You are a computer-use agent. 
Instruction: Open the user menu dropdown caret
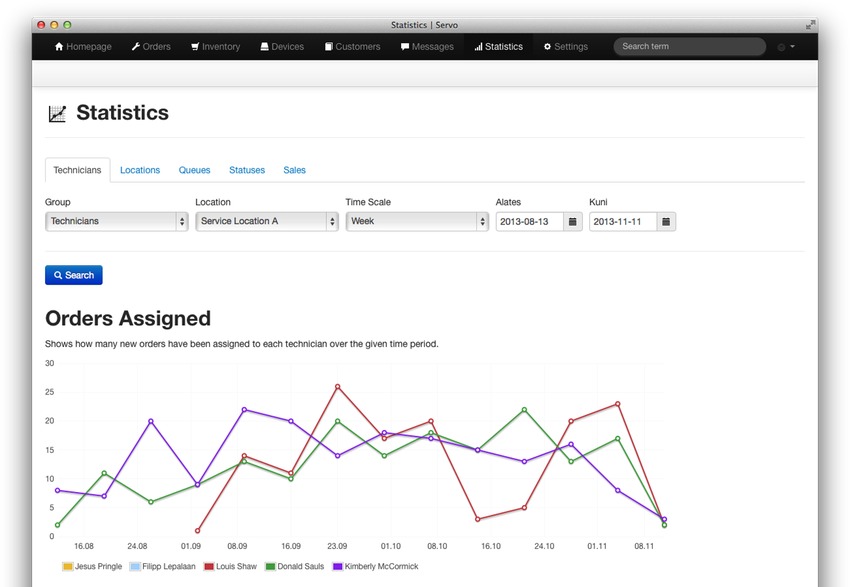pos(793,47)
